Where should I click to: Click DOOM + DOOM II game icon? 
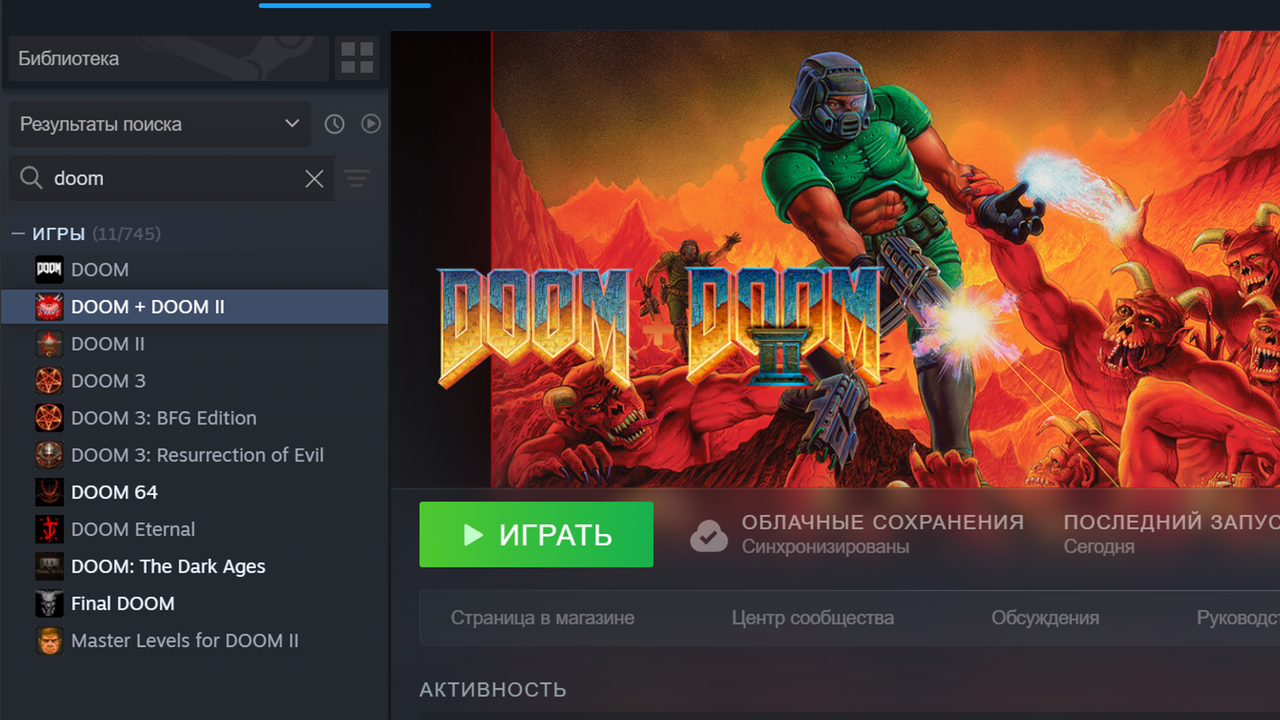49,307
